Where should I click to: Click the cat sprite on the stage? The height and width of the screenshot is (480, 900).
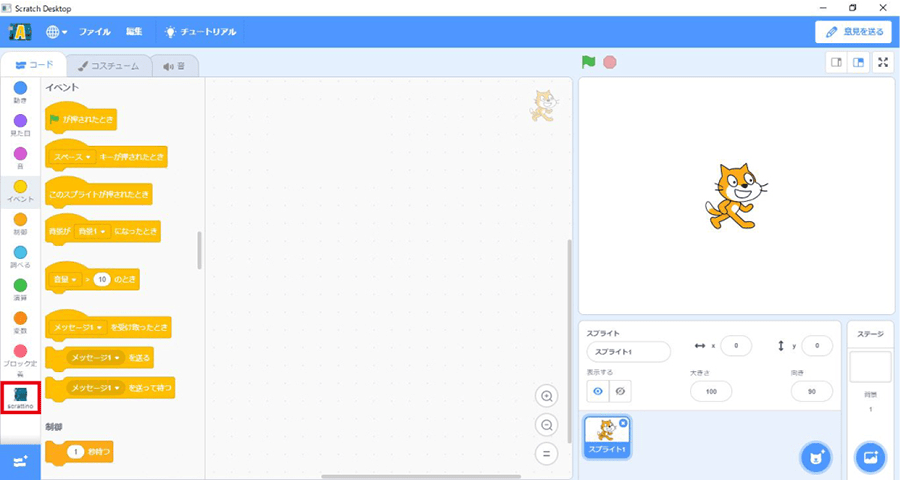coord(735,196)
